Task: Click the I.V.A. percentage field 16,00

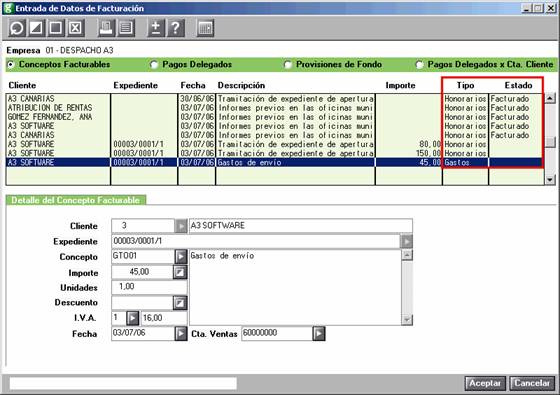Action: pos(164,318)
